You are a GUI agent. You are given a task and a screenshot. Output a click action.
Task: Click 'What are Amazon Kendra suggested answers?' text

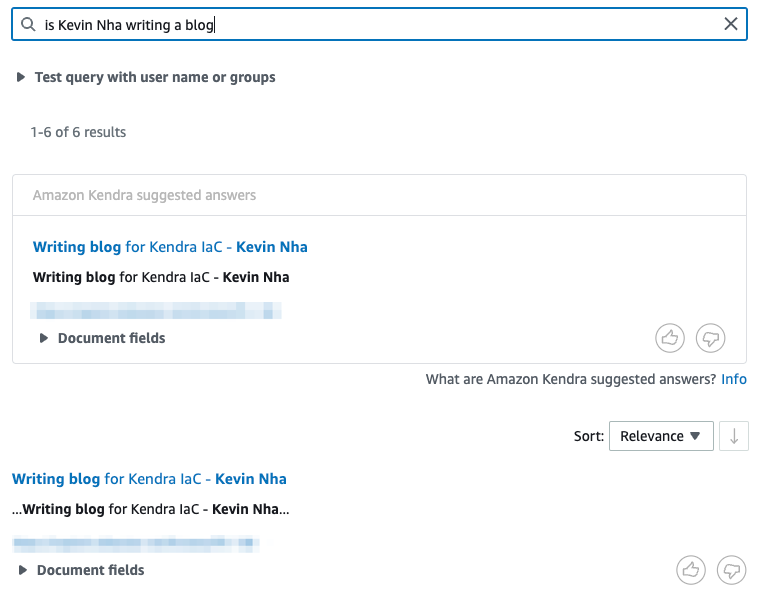click(x=571, y=379)
